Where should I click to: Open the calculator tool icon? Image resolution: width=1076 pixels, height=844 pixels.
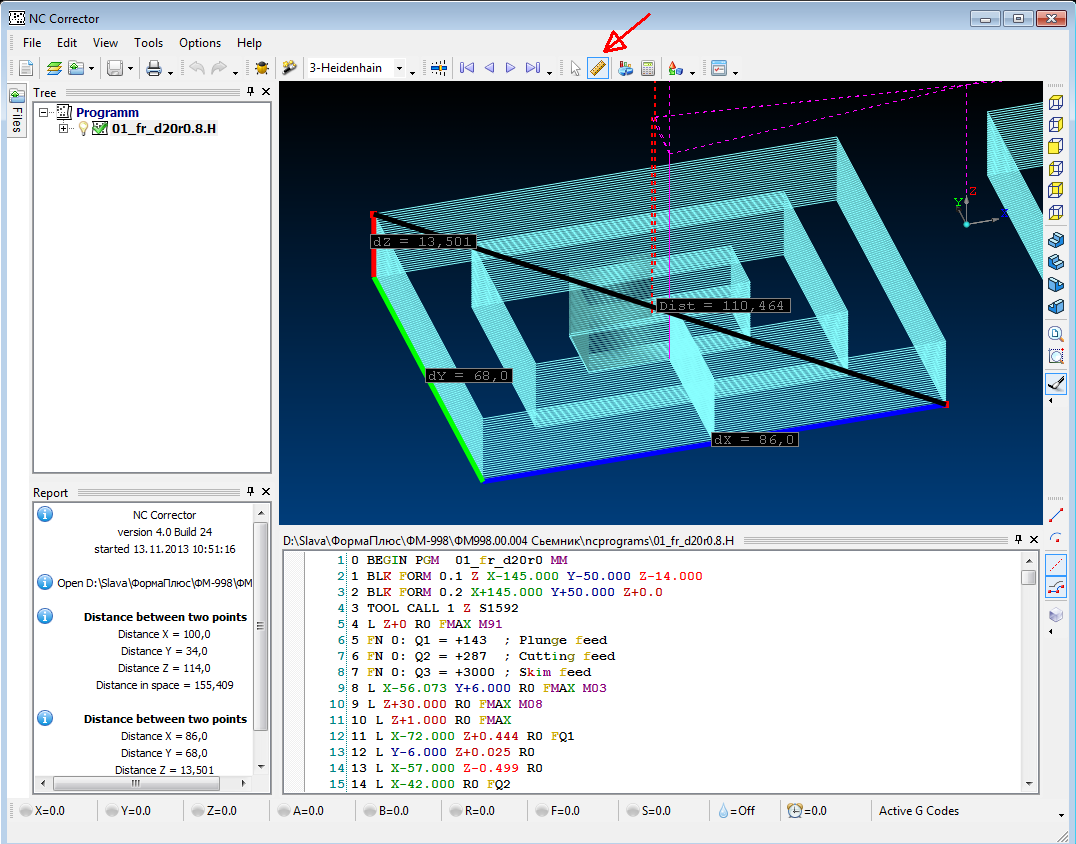point(647,68)
